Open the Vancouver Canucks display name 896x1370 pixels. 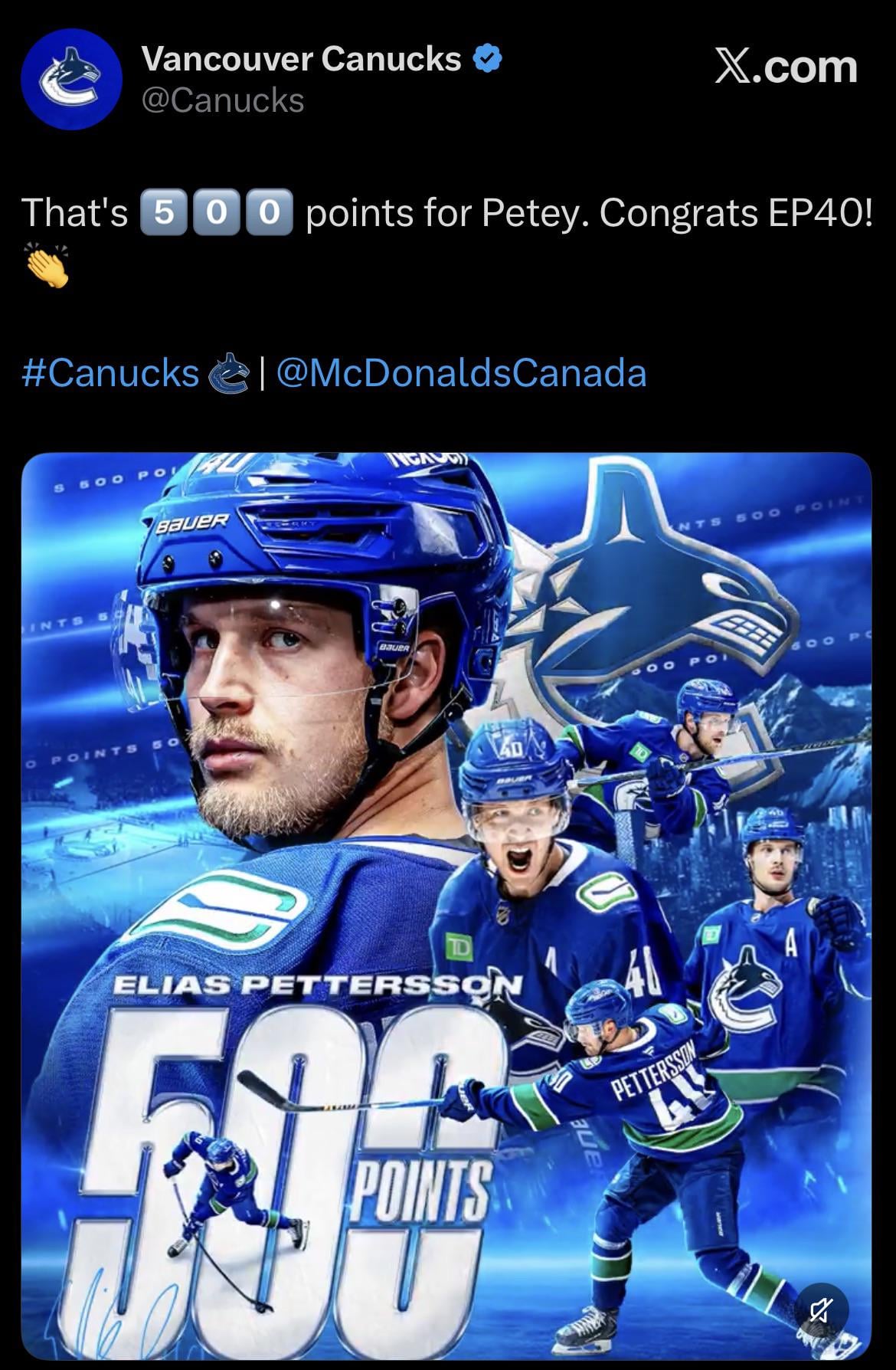(302, 59)
